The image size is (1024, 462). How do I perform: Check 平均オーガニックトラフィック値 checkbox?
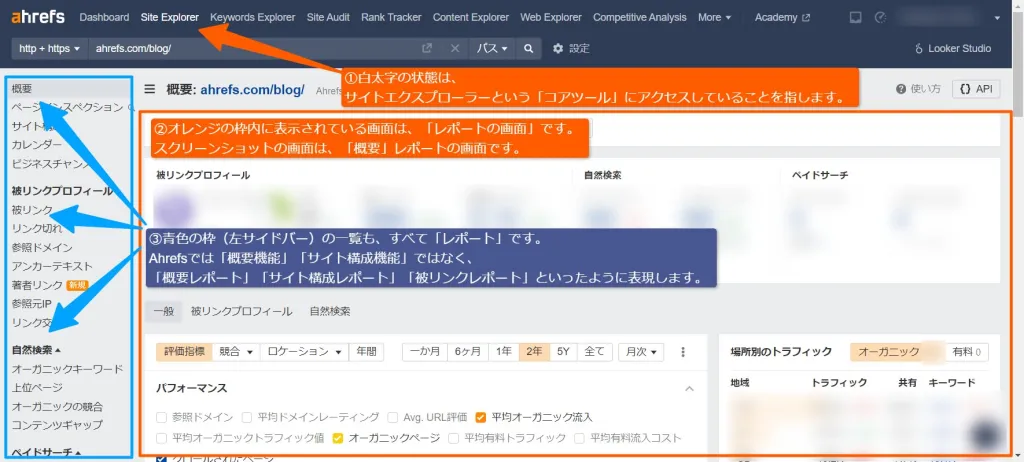point(161,438)
